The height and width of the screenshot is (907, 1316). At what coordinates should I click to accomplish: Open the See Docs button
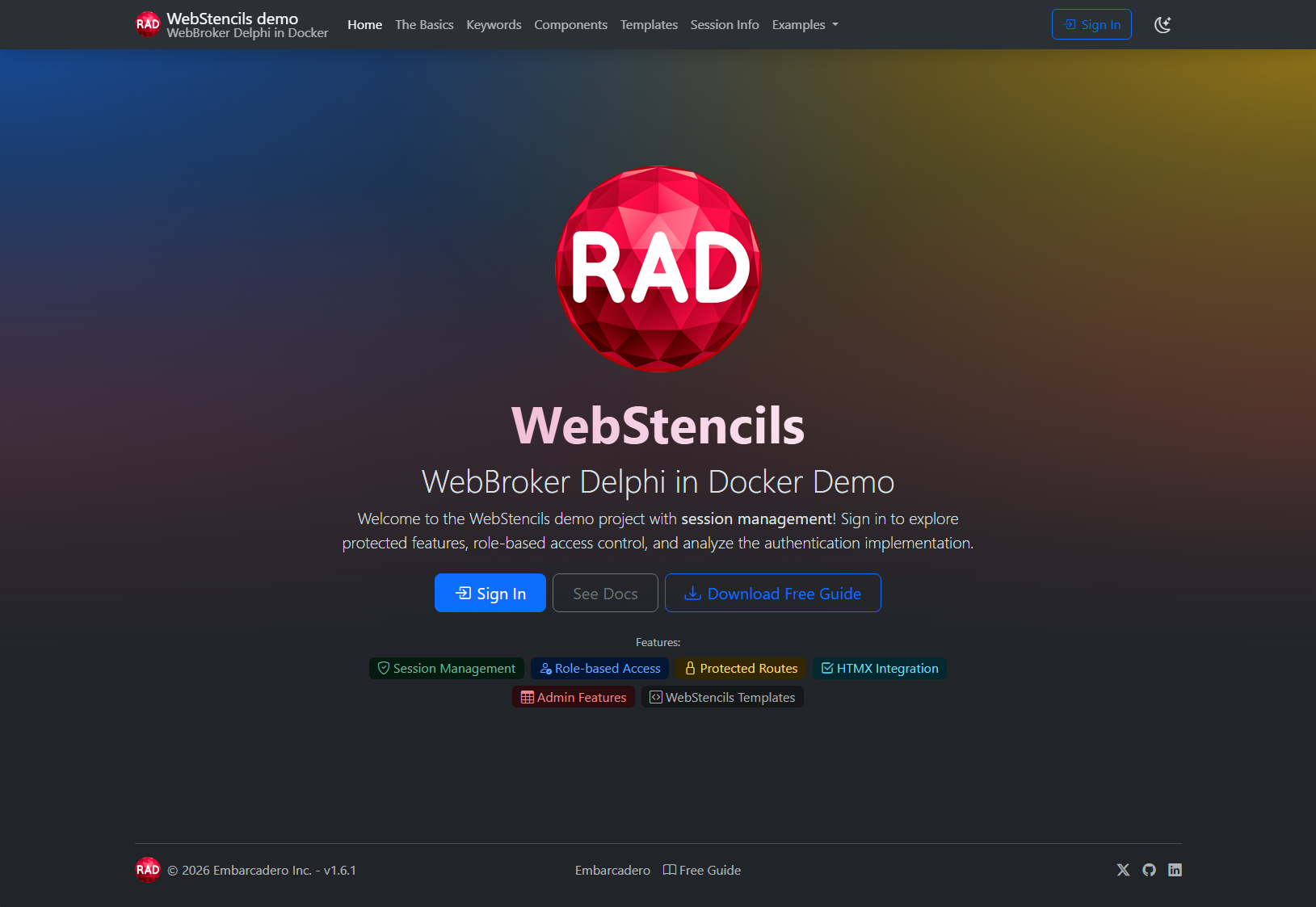click(605, 593)
